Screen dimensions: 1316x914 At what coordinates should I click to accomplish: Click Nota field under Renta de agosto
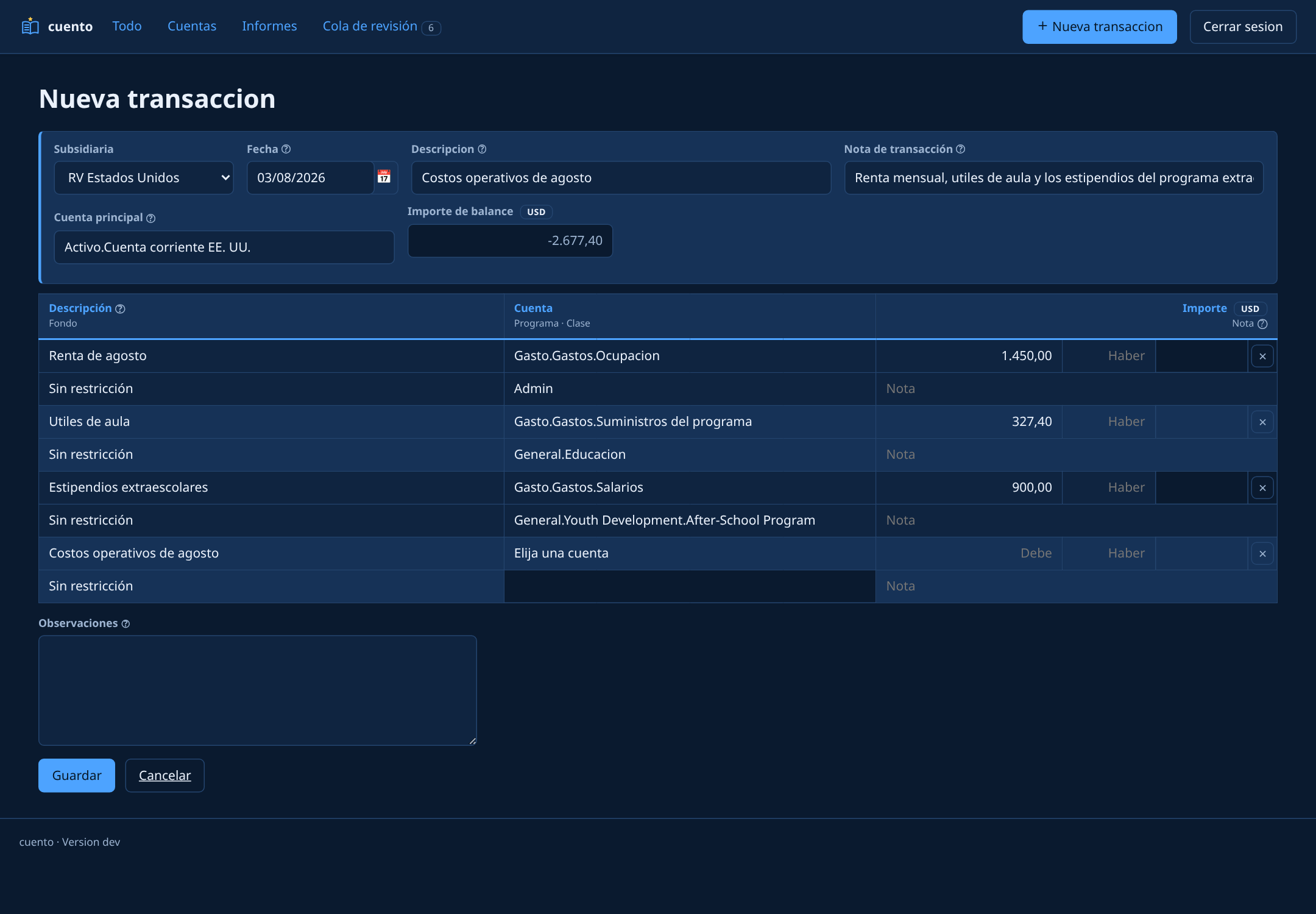(1076, 389)
